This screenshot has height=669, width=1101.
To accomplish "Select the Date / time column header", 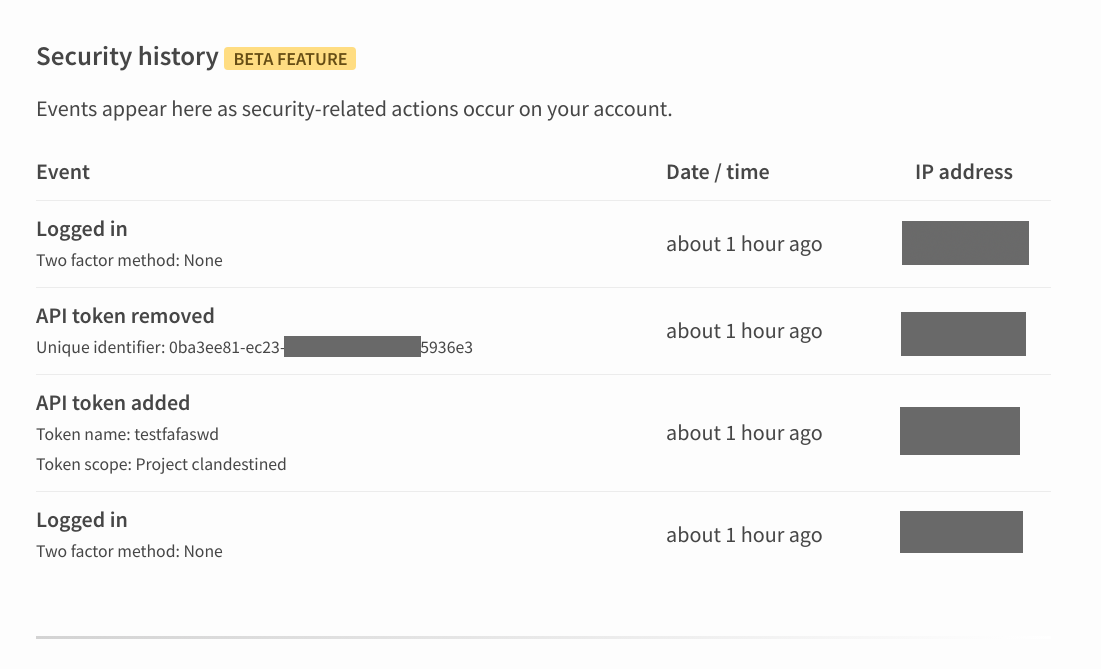I will pyautogui.click(x=717, y=172).
